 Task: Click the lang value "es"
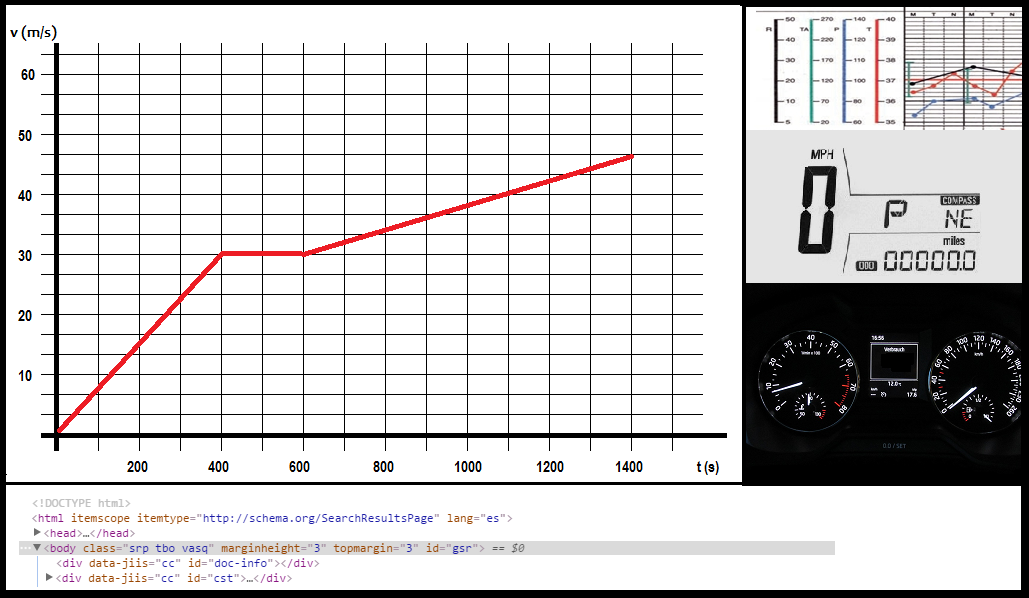[x=492, y=518]
